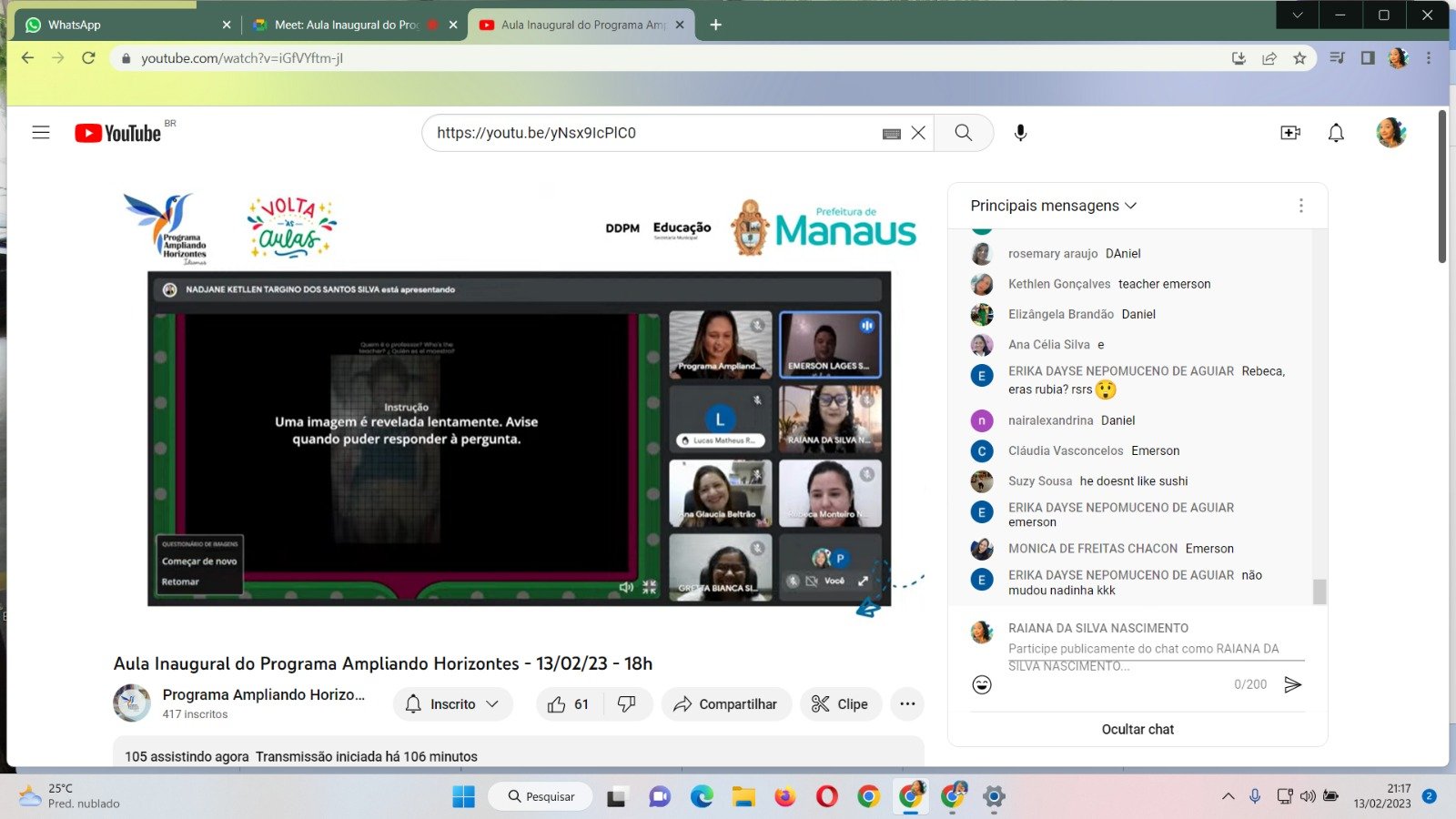Click Ocultar chat to hide chat

[x=1137, y=729]
